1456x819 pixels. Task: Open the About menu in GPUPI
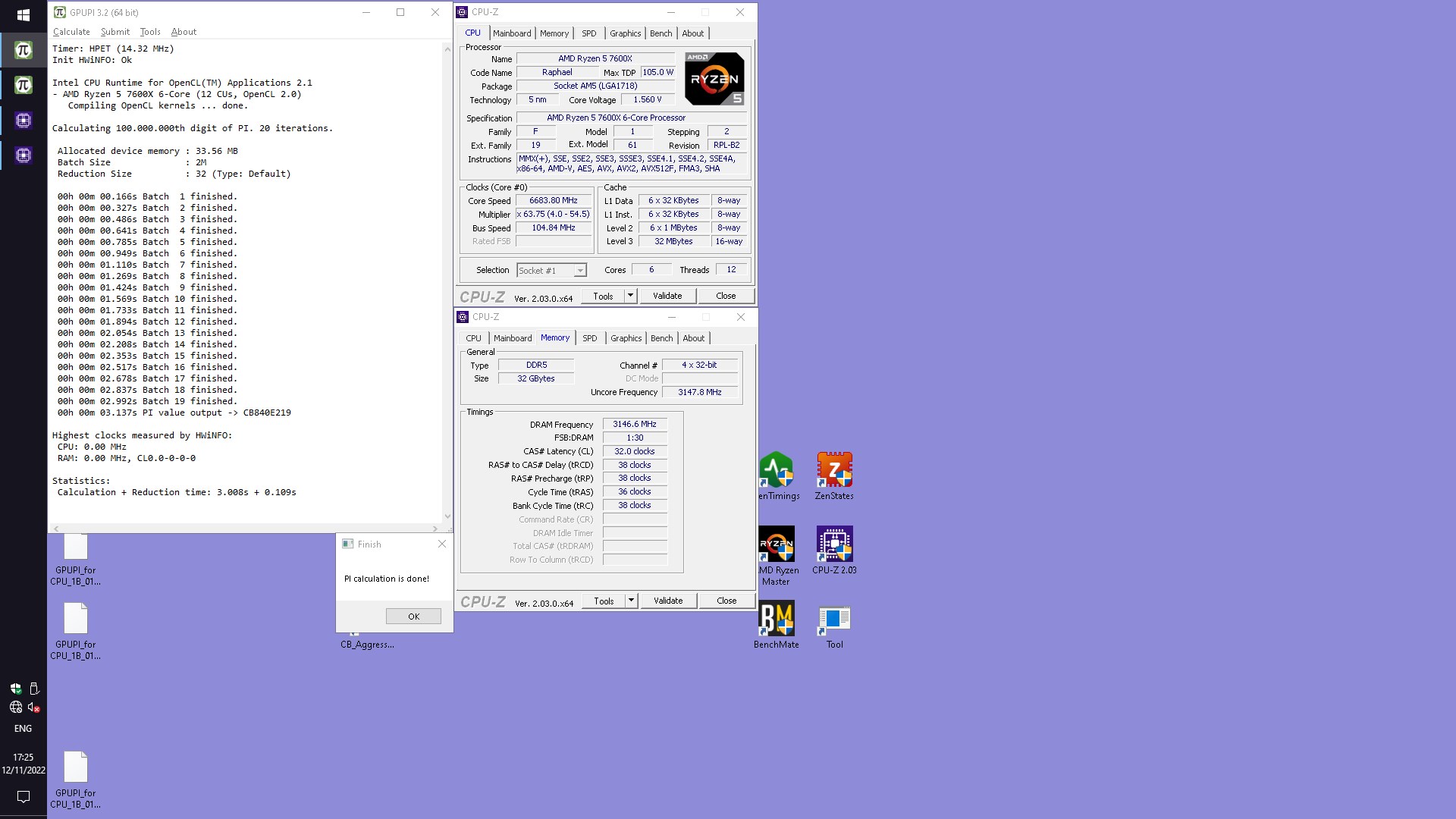click(184, 32)
